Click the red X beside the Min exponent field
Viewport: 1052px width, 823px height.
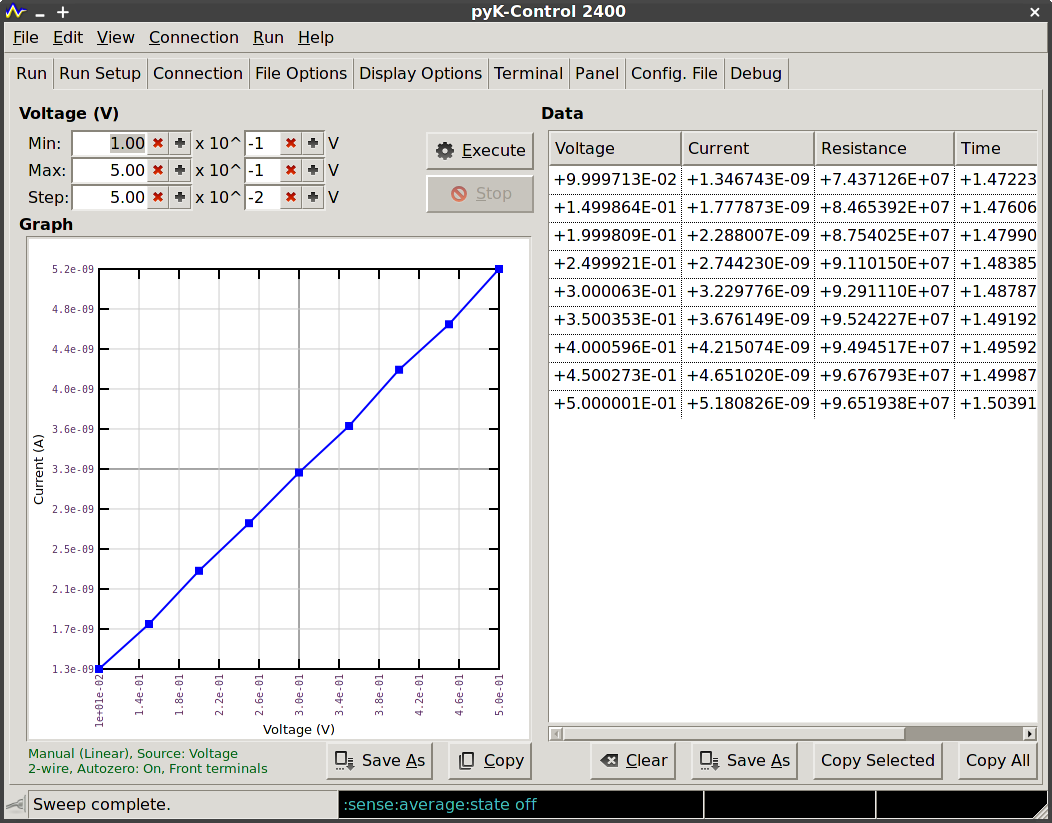pos(291,144)
